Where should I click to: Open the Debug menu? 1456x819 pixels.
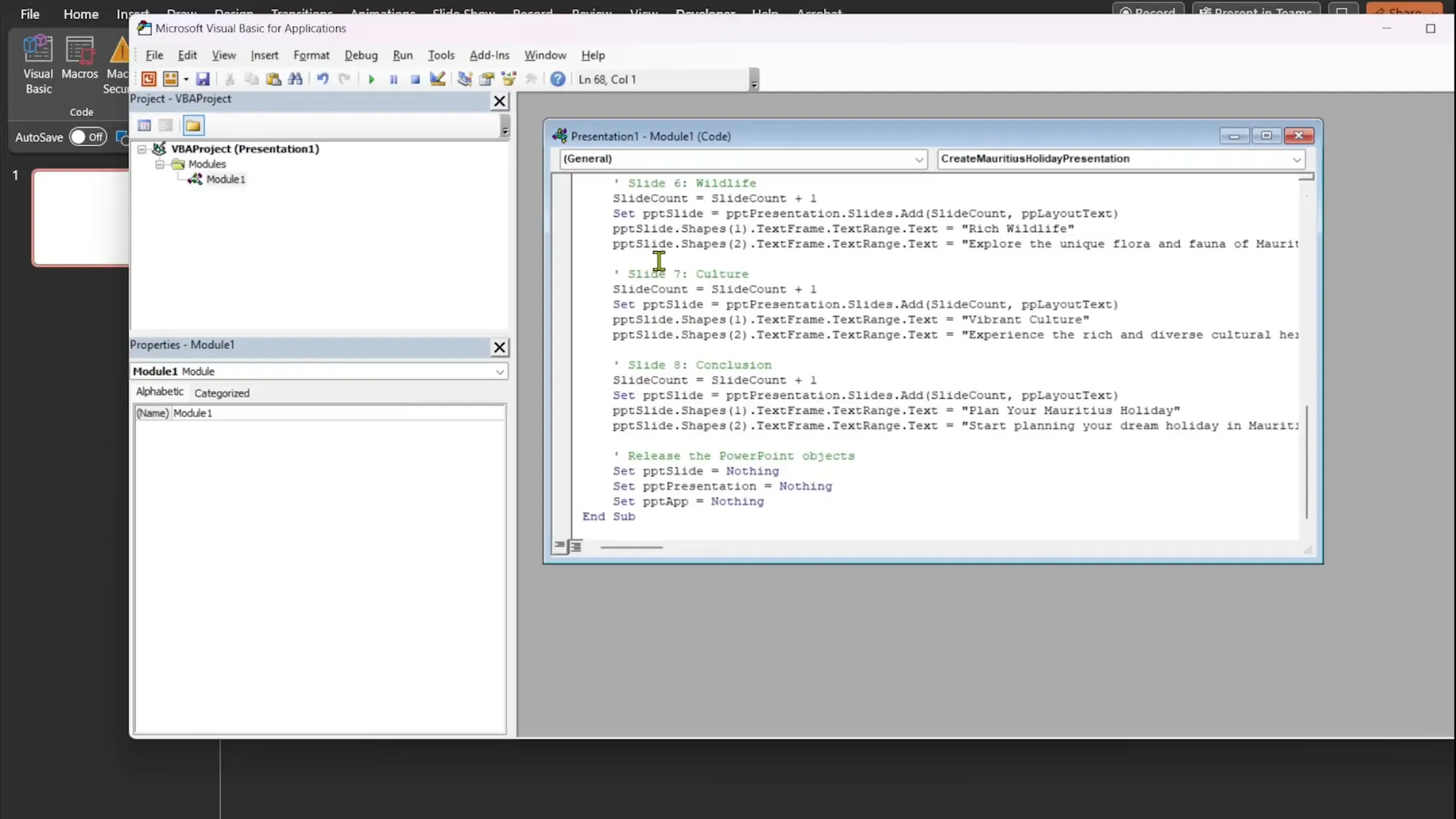pos(361,55)
